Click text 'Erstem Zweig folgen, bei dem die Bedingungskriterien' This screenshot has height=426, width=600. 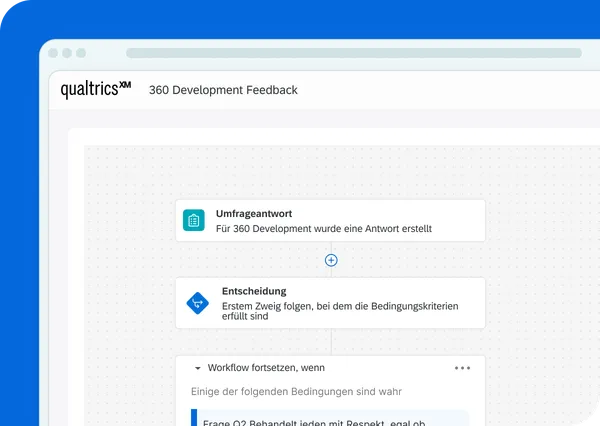click(x=340, y=306)
